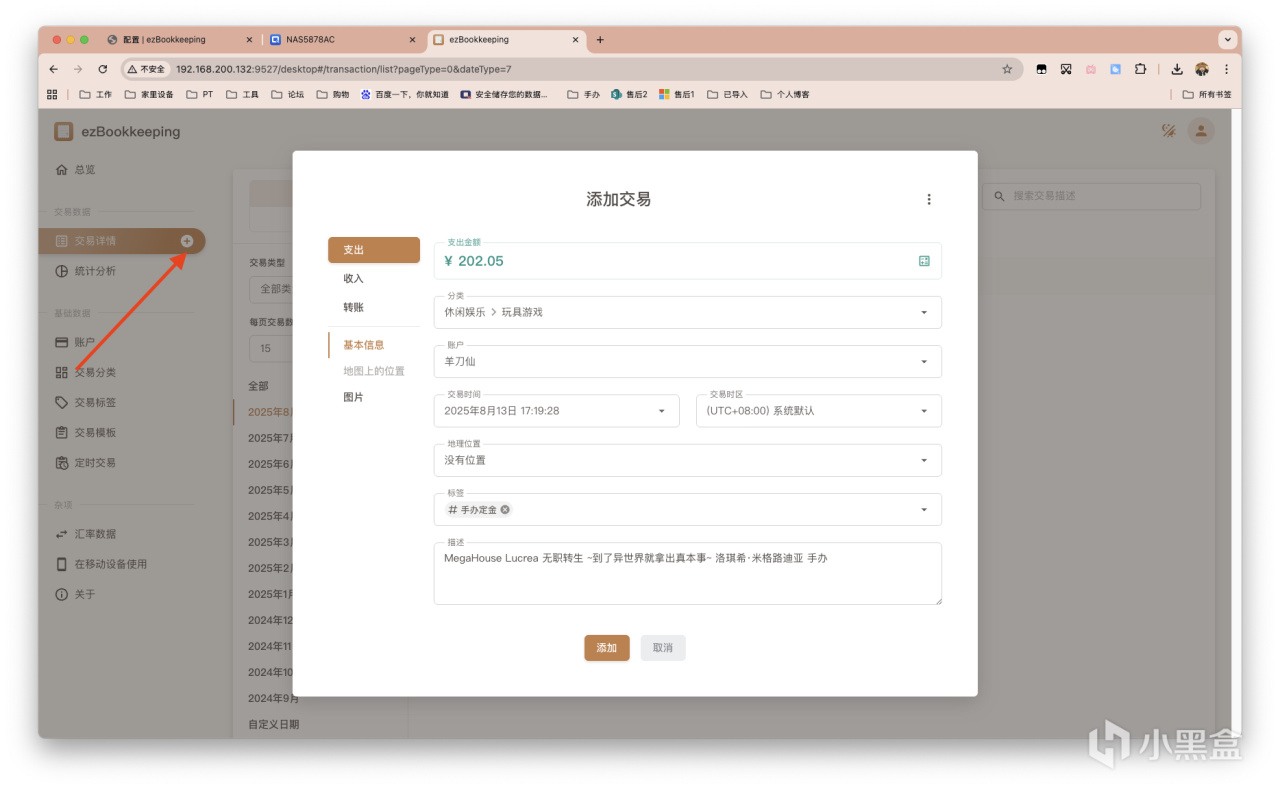Click the theme switch icon beside the avatar
The height and width of the screenshot is (789, 1280).
tap(1168, 131)
